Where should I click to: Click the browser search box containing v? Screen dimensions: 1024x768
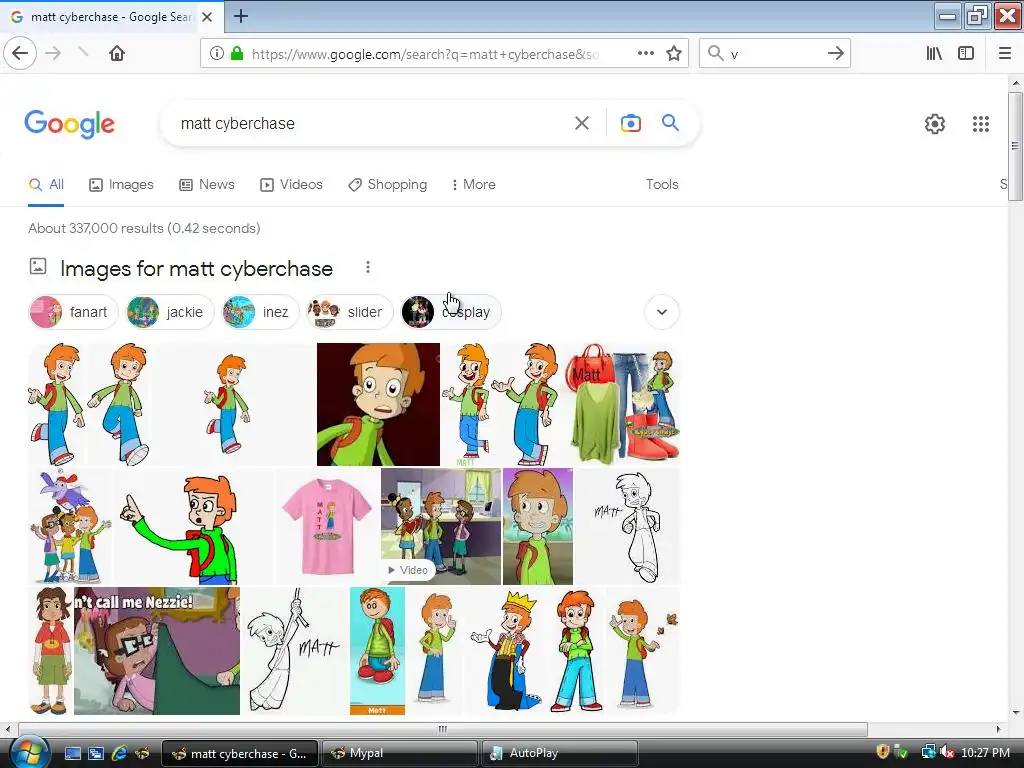(775, 54)
